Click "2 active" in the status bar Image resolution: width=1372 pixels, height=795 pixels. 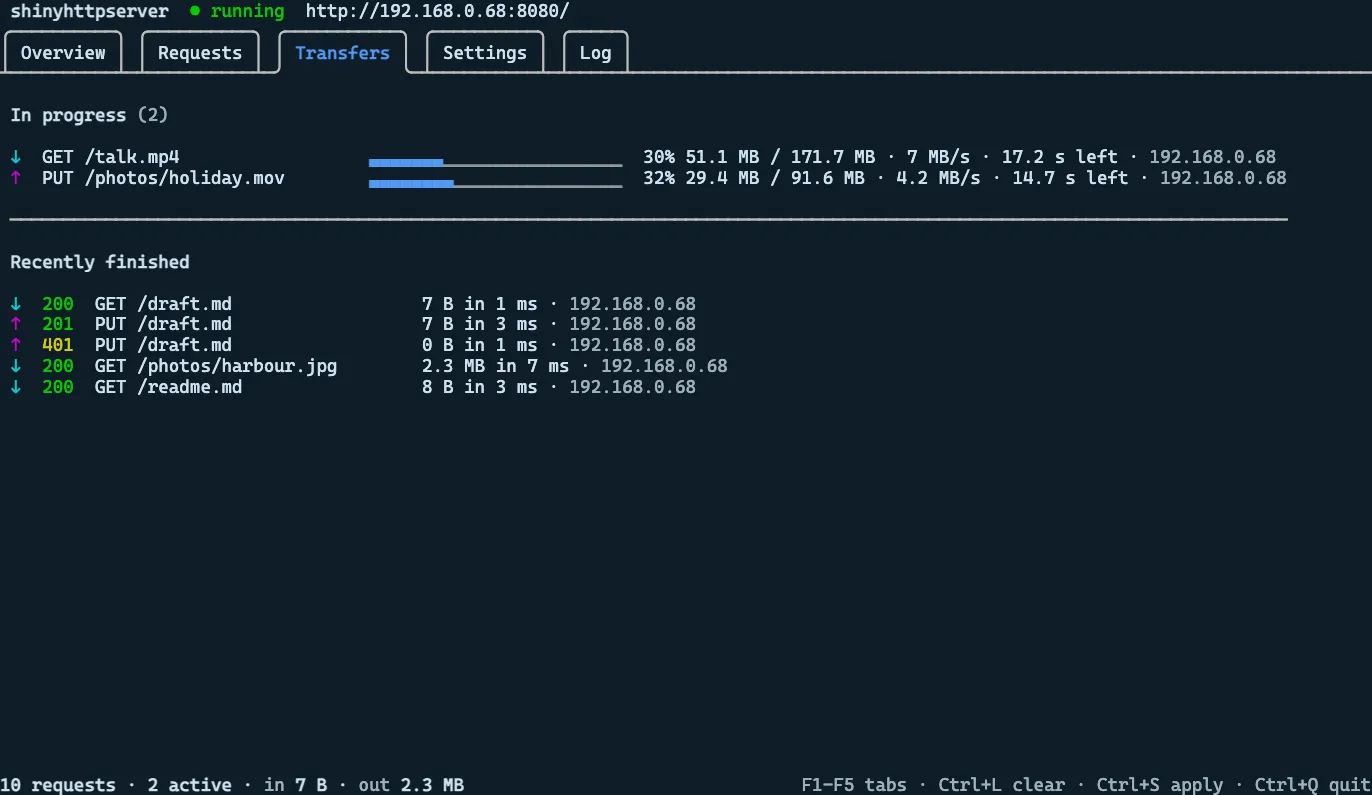click(189, 785)
